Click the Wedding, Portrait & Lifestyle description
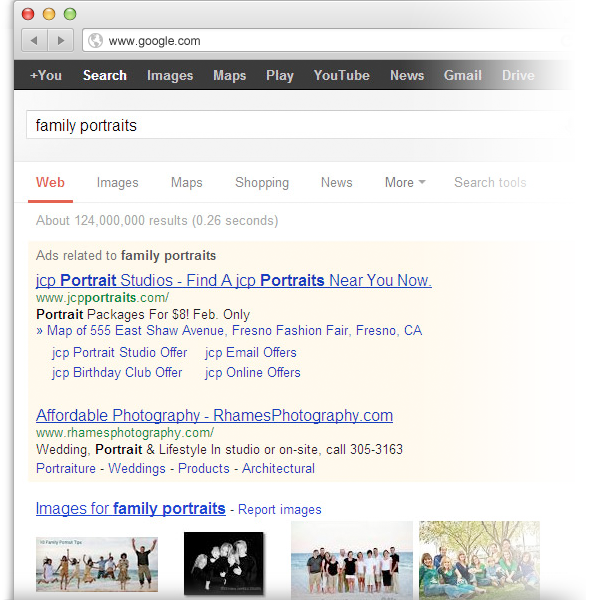The width and height of the screenshot is (600, 600). [219, 450]
